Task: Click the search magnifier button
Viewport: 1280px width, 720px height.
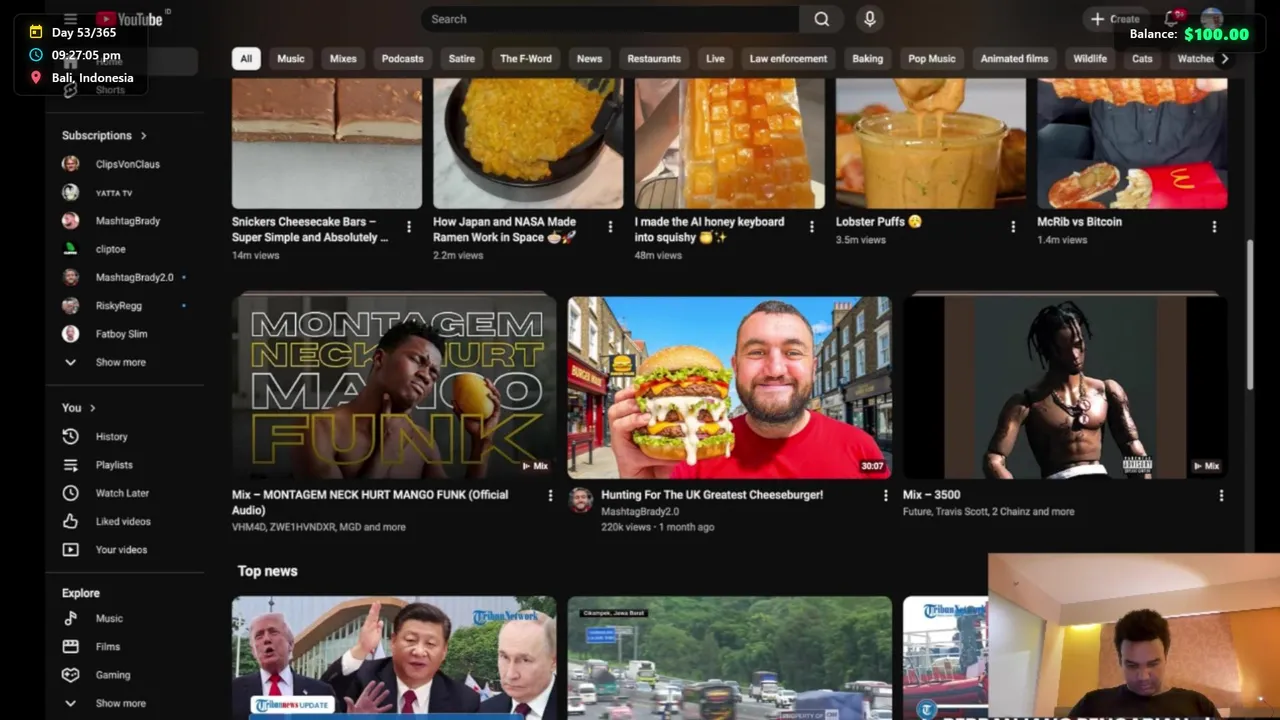Action: pos(822,19)
